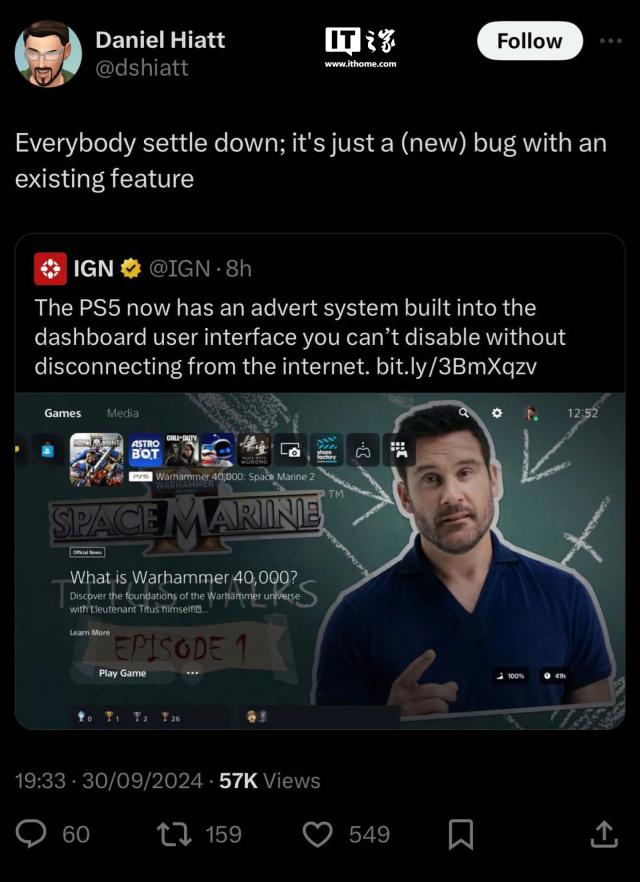Follow Daniel Hiatt
Viewport: 640px width, 882px height.
pos(530,41)
